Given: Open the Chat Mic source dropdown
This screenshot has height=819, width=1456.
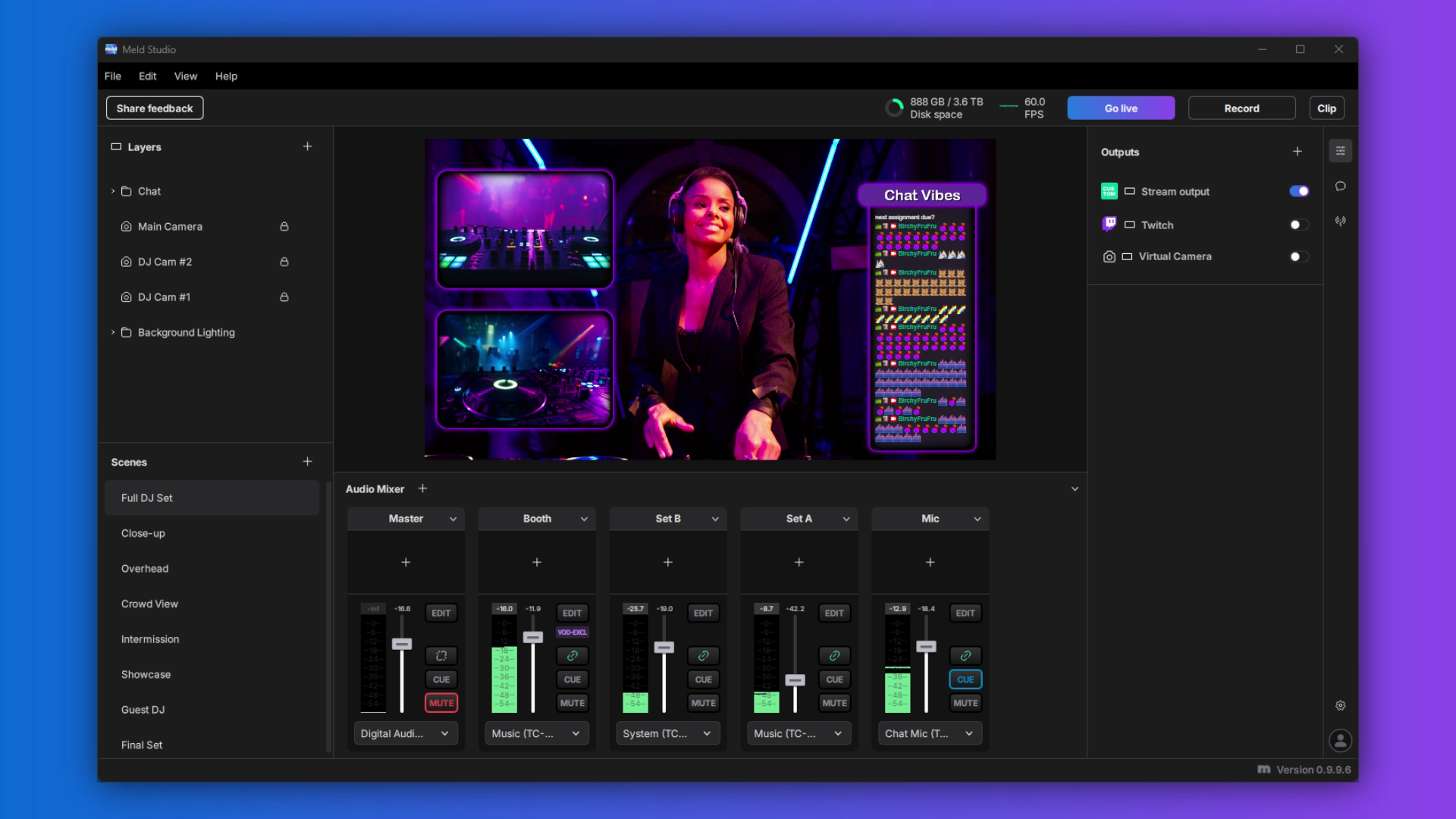Looking at the screenshot, I should pos(929,733).
